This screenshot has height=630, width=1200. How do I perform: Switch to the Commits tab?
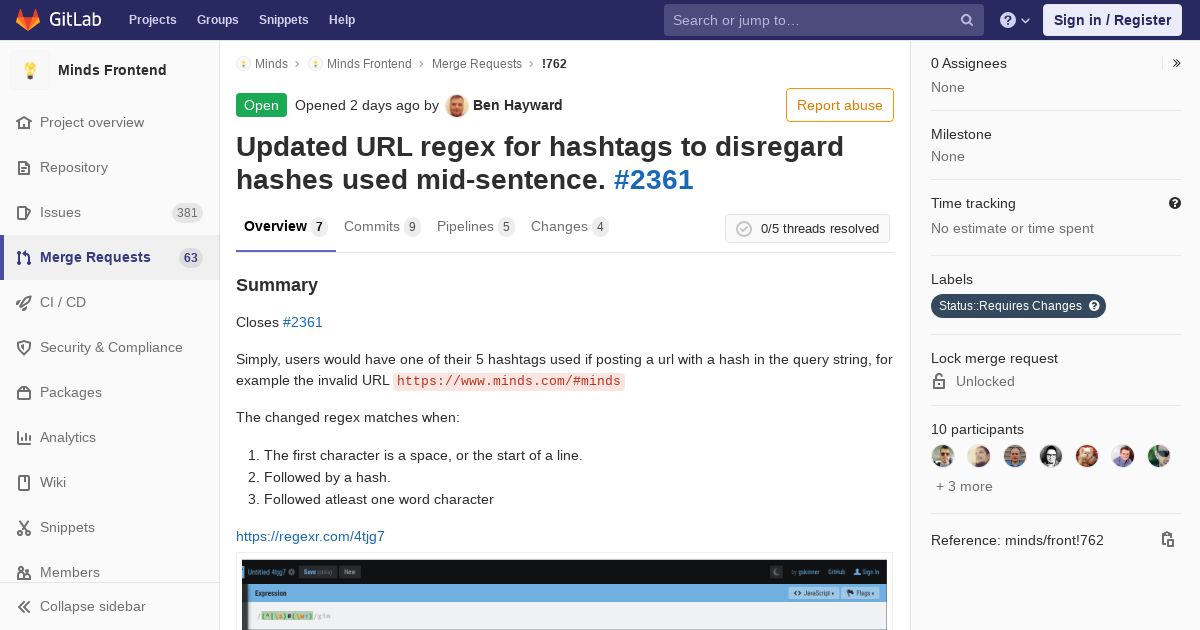coord(382,227)
